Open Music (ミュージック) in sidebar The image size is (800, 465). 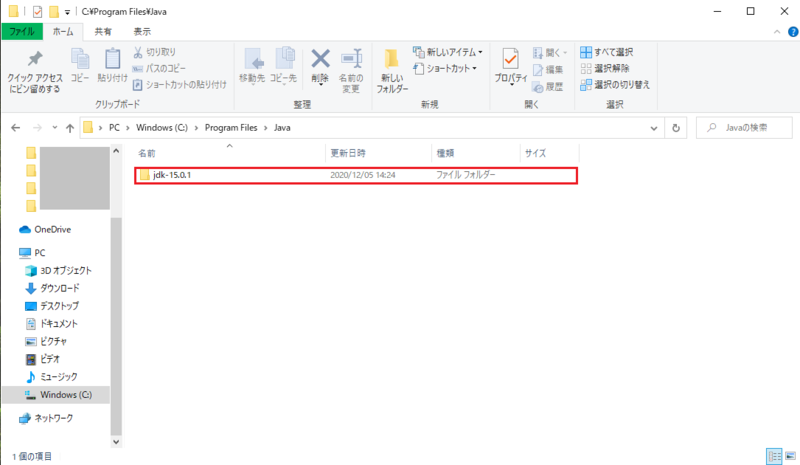pos(51,377)
